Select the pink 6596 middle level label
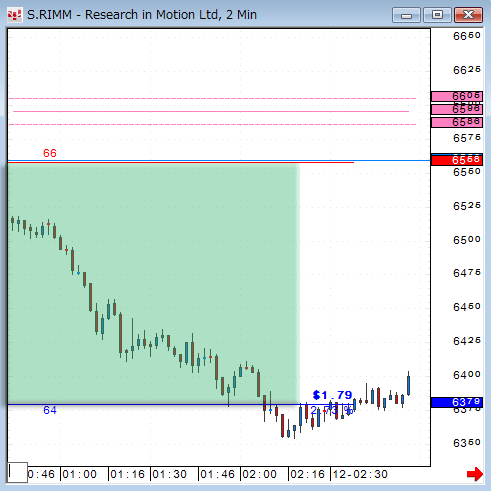The height and width of the screenshot is (491, 491). pos(457,109)
